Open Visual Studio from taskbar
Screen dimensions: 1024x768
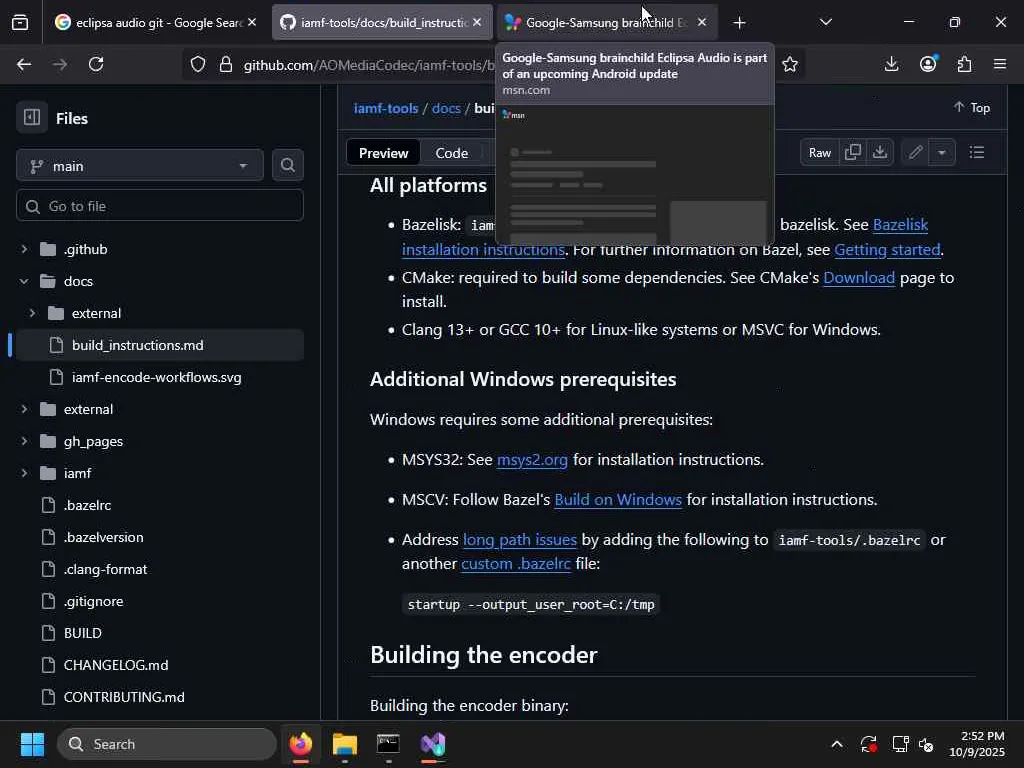[433, 744]
